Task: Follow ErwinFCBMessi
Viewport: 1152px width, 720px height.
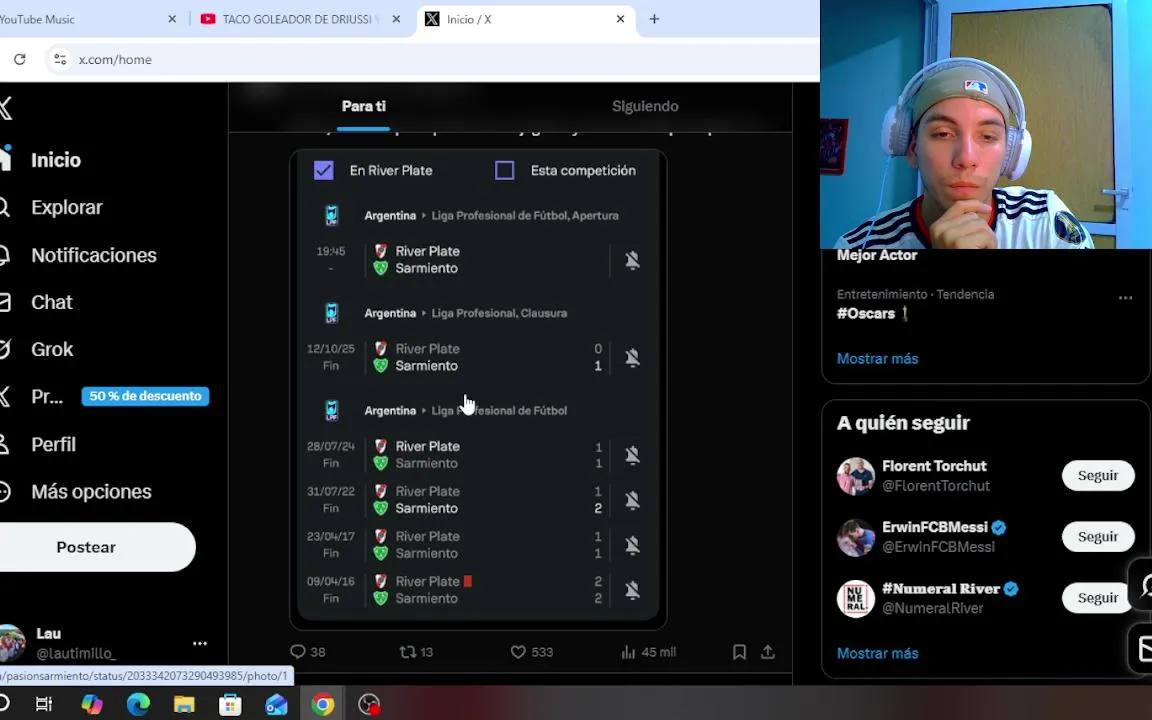Action: point(1098,536)
